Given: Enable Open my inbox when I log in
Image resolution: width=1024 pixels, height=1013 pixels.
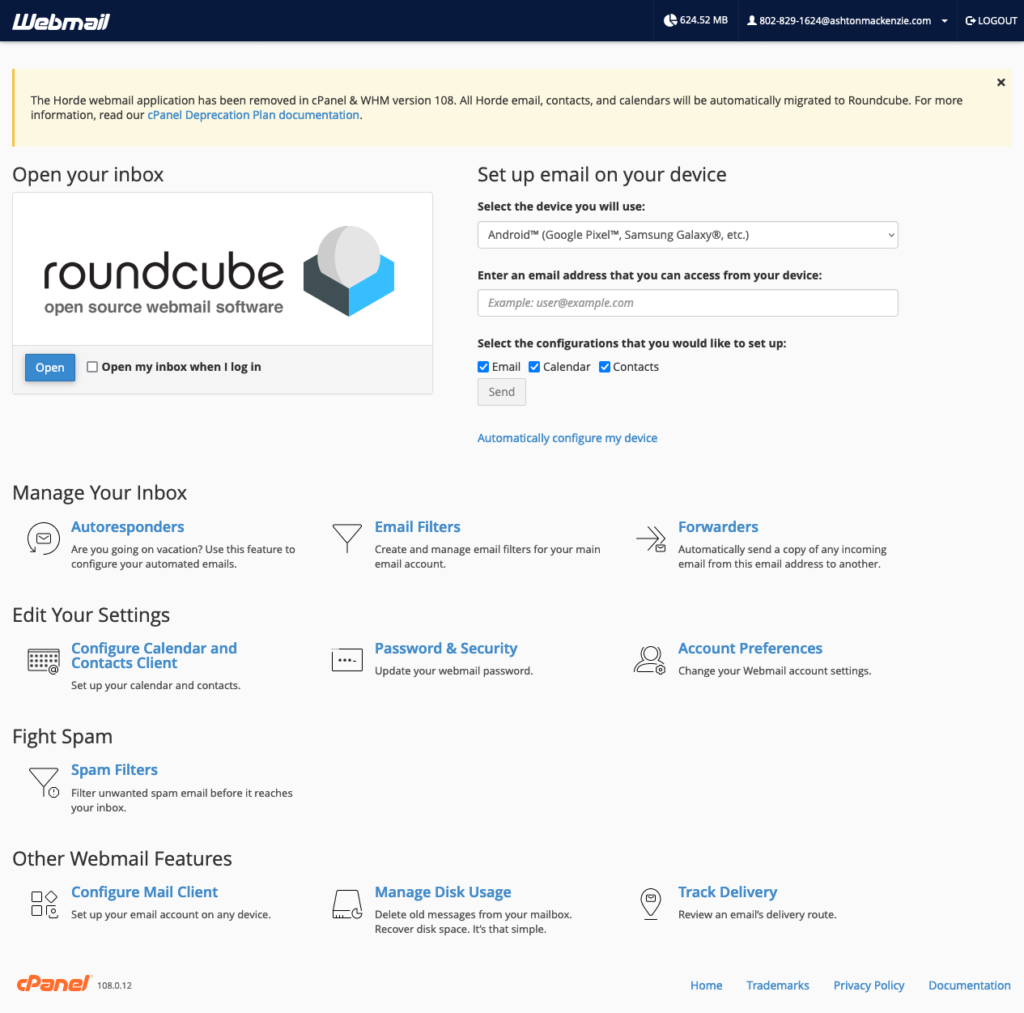Looking at the screenshot, I should (x=92, y=367).
